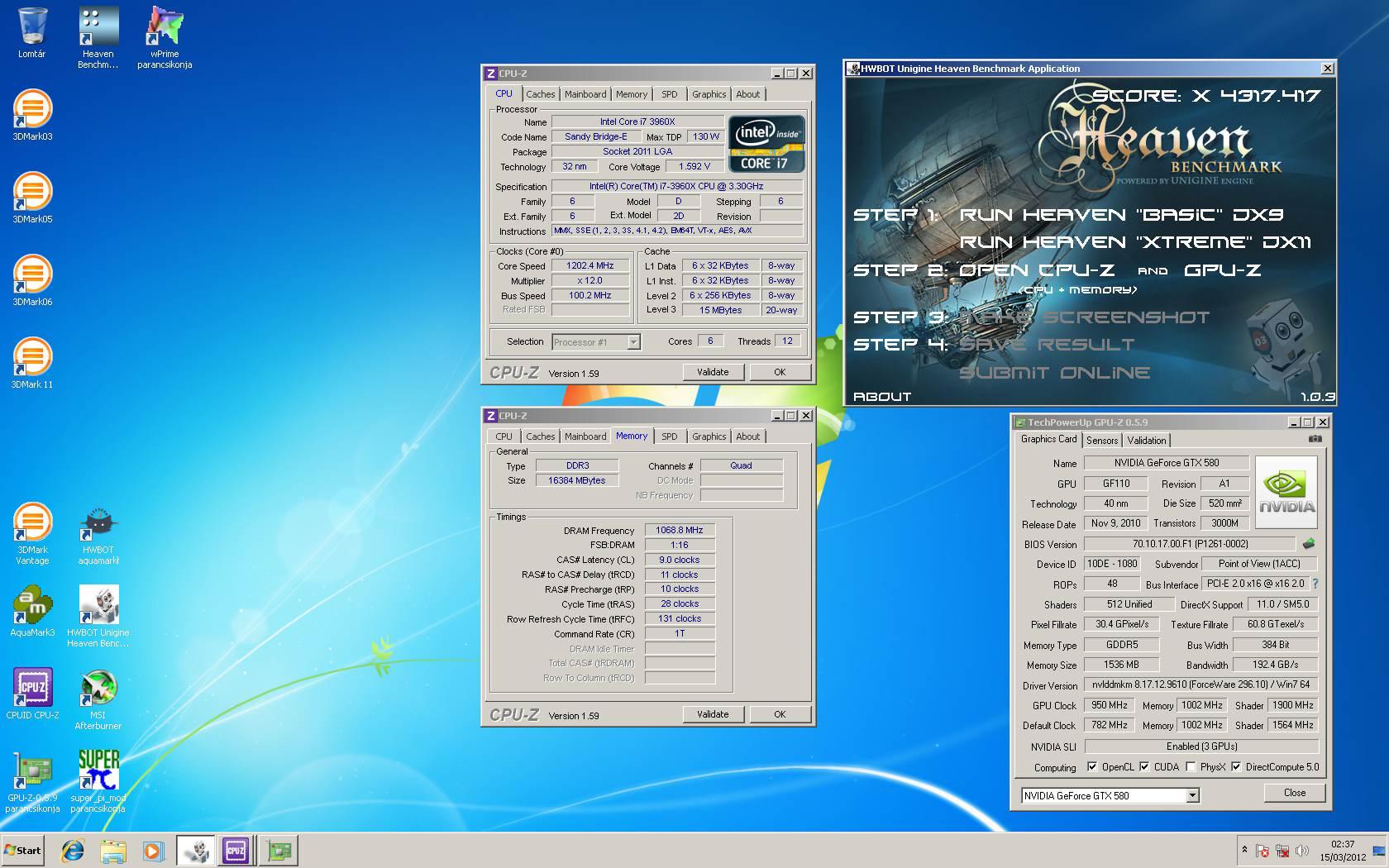The image size is (1389, 868).
Task: Open the super_pi_mod parancsikonja shortcut
Action: click(98, 781)
